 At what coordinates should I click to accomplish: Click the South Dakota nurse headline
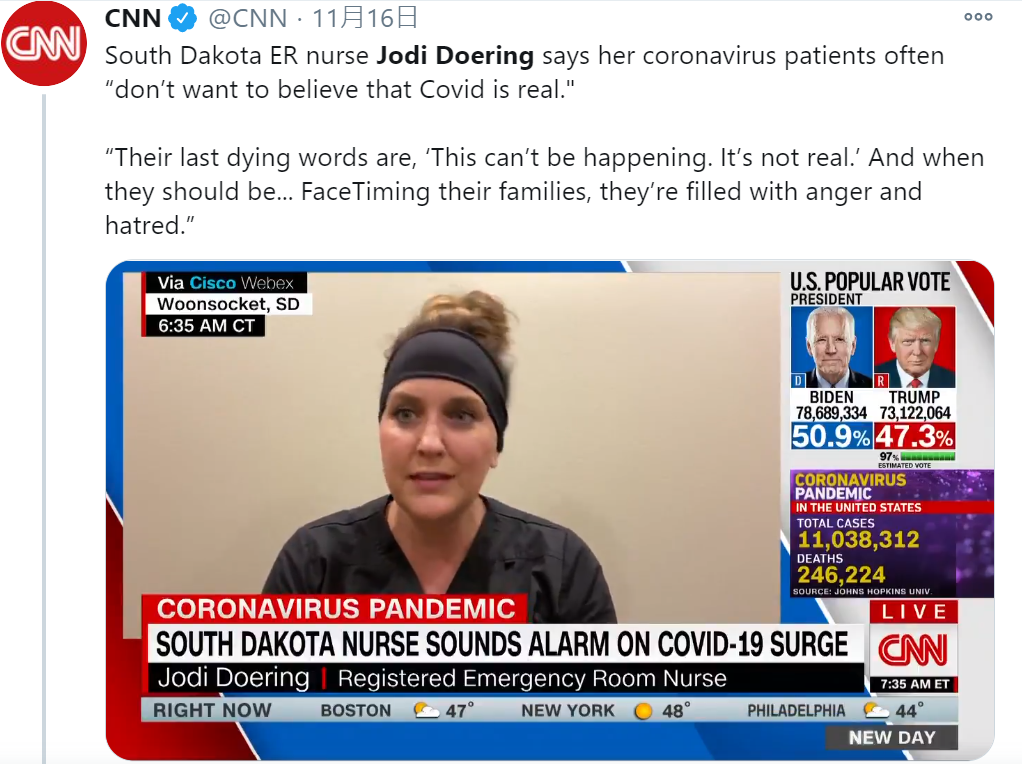[x=503, y=644]
